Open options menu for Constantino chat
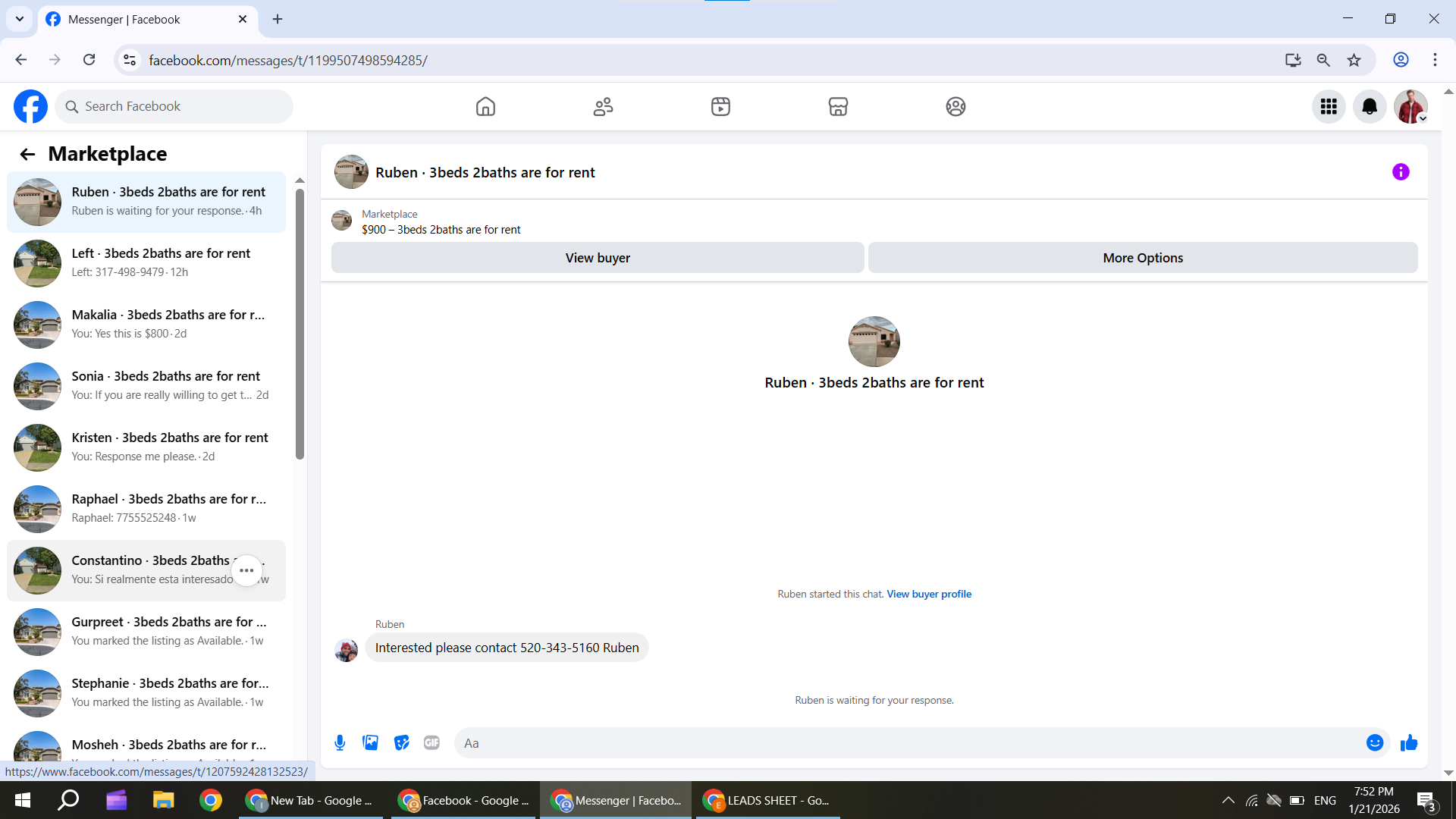Viewport: 1456px width, 819px height. [246, 570]
